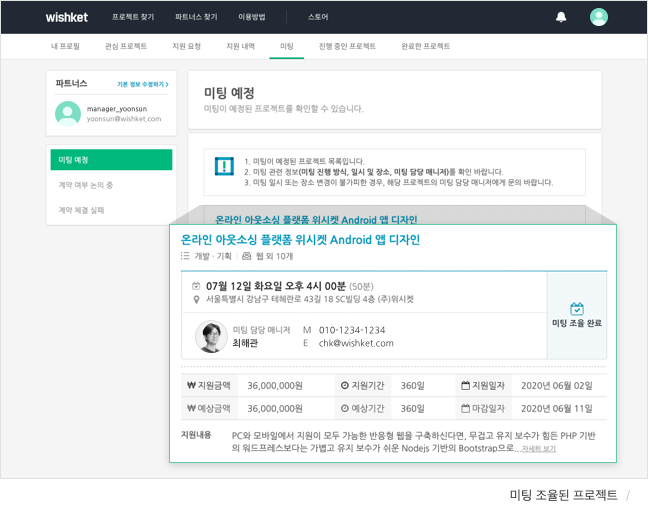Open 프로젝트 찾기 in top navigation

coord(133,17)
